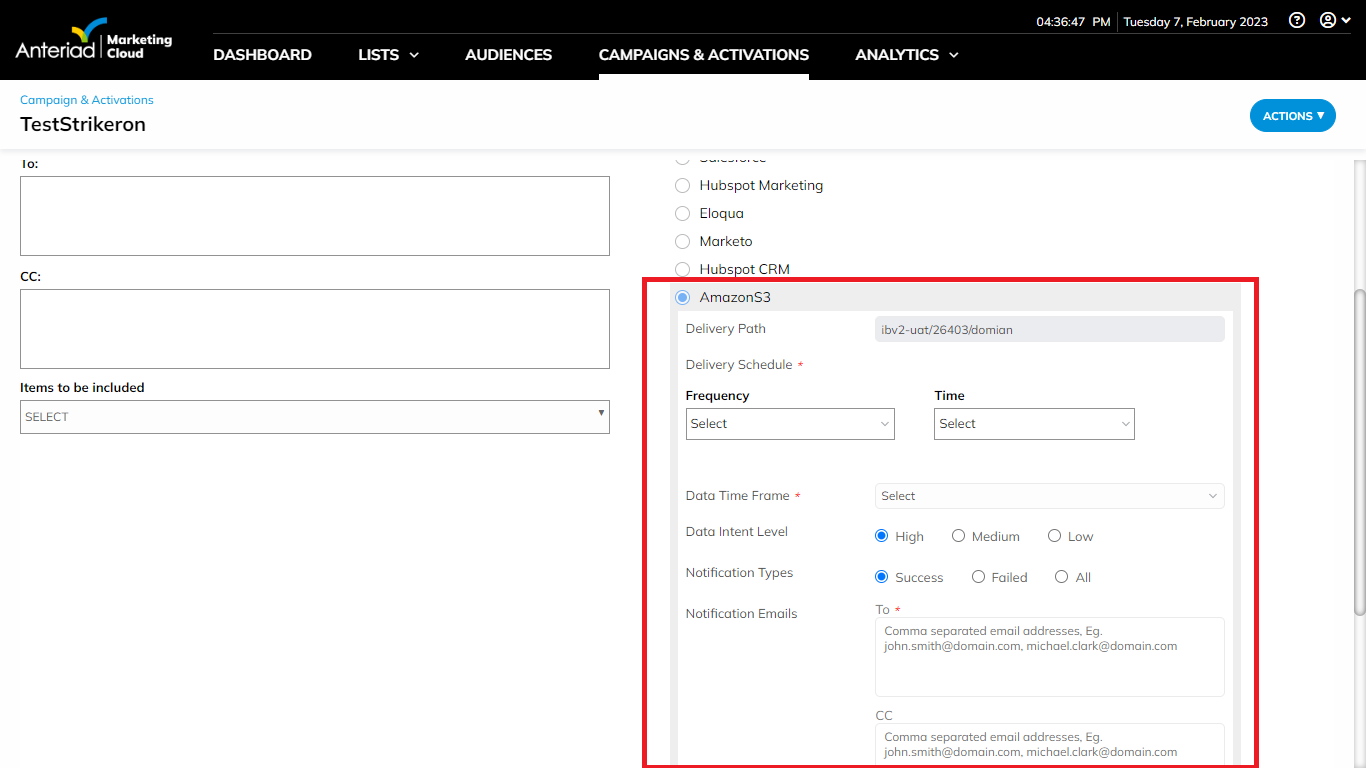Open Campaigns & Activations tab
The image size is (1366, 768).
704,55
